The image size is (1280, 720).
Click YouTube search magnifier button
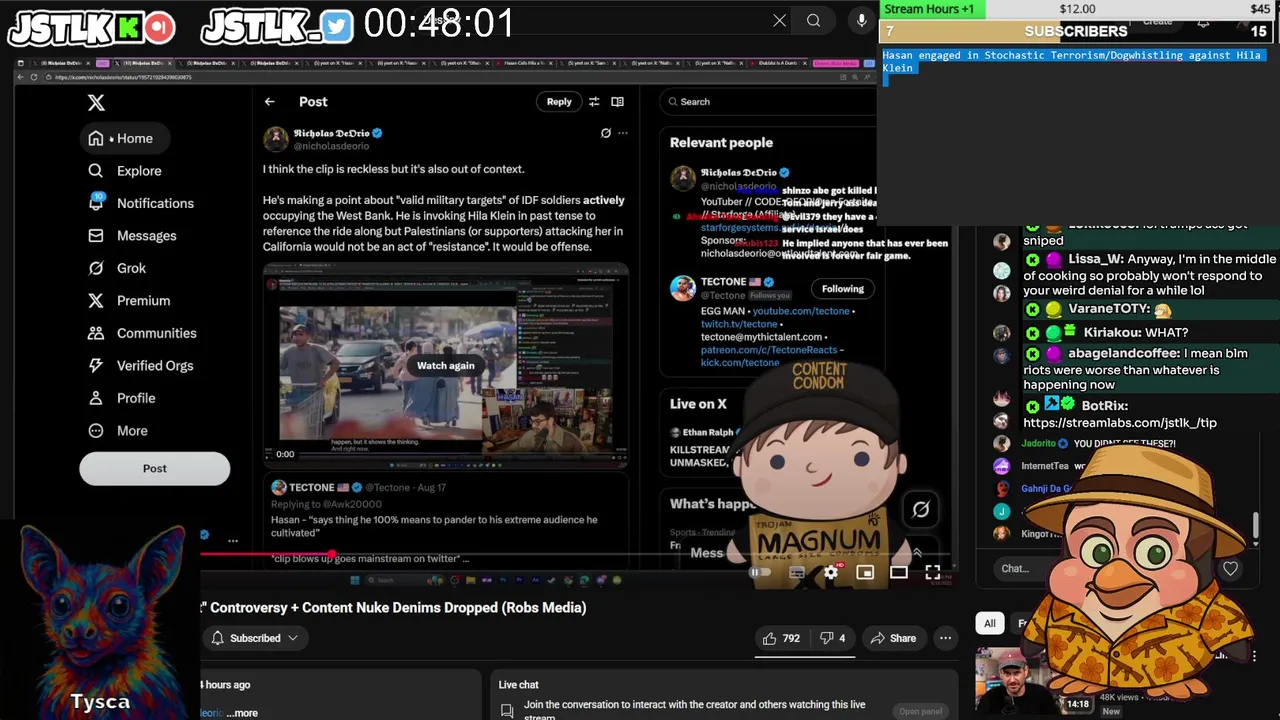coord(813,20)
